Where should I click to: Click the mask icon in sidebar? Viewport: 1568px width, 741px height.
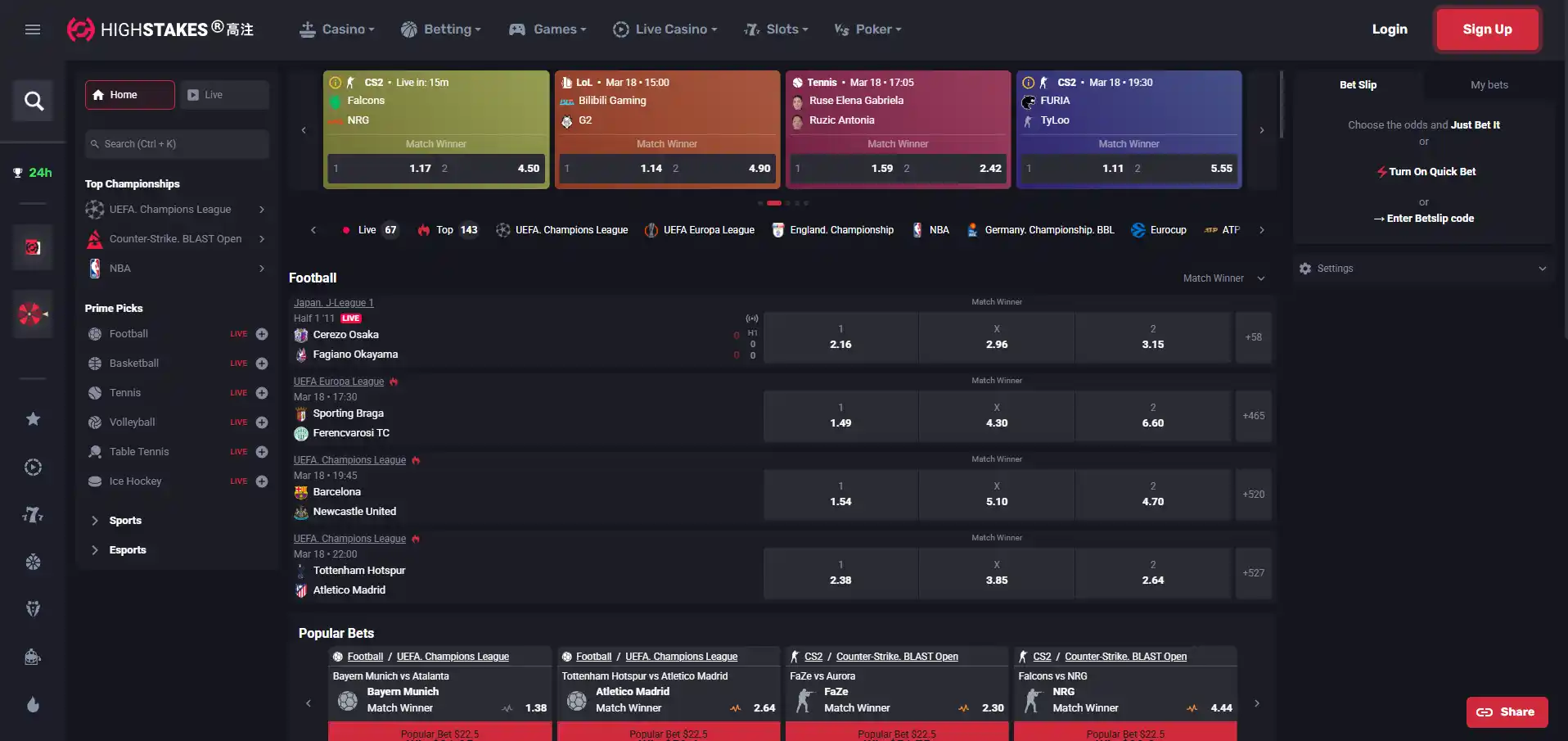[x=33, y=609]
